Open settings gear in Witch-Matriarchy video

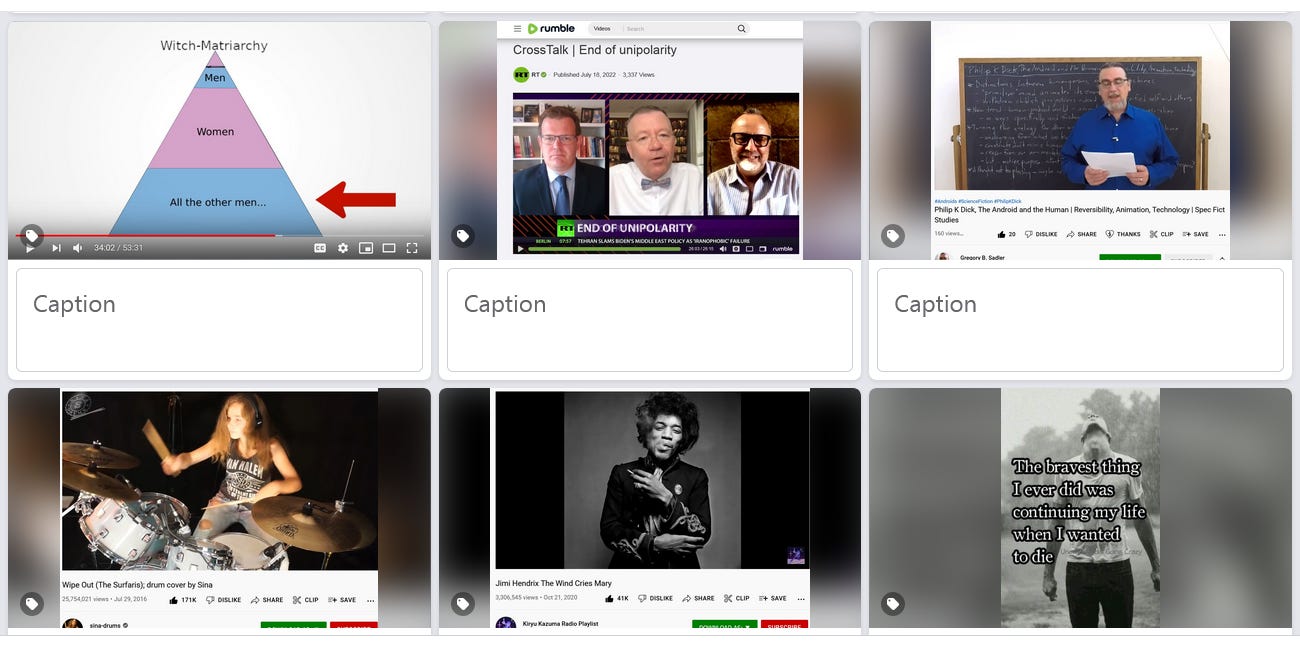(343, 248)
